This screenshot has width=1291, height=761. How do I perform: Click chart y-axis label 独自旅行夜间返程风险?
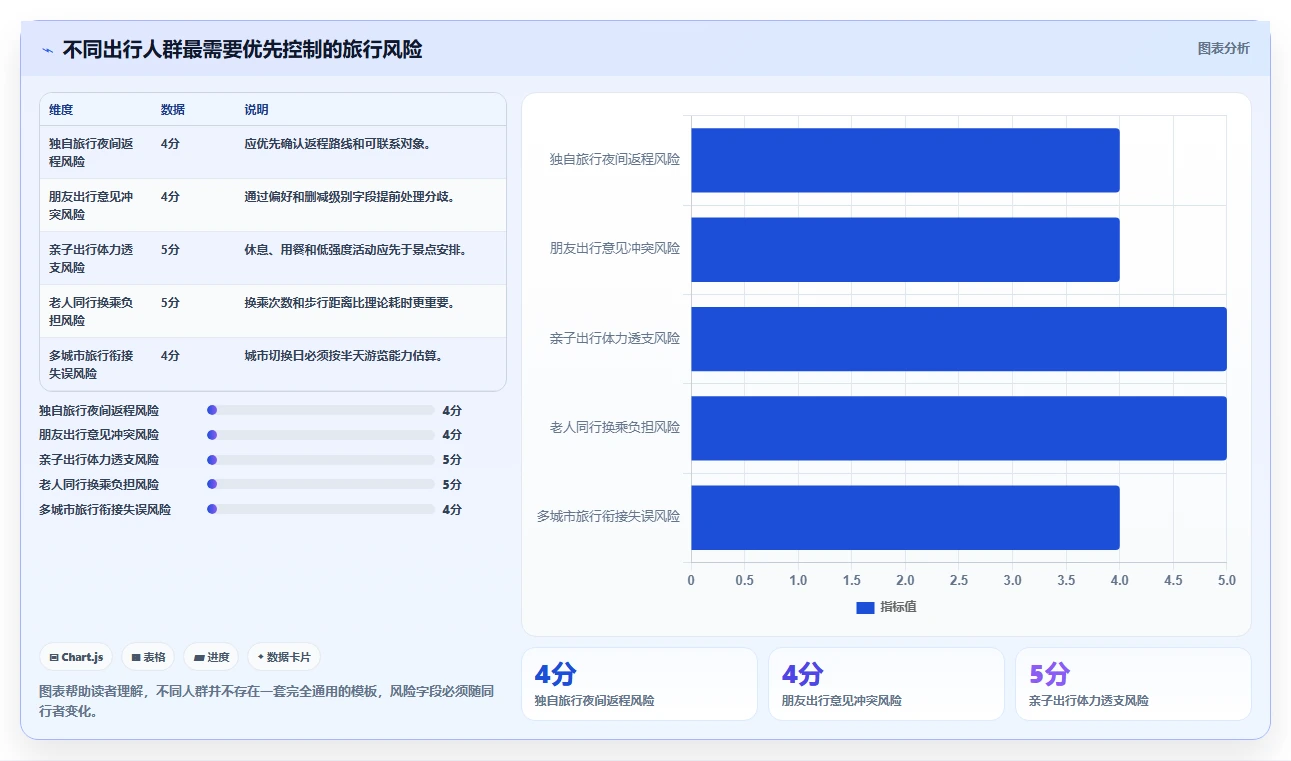[615, 159]
